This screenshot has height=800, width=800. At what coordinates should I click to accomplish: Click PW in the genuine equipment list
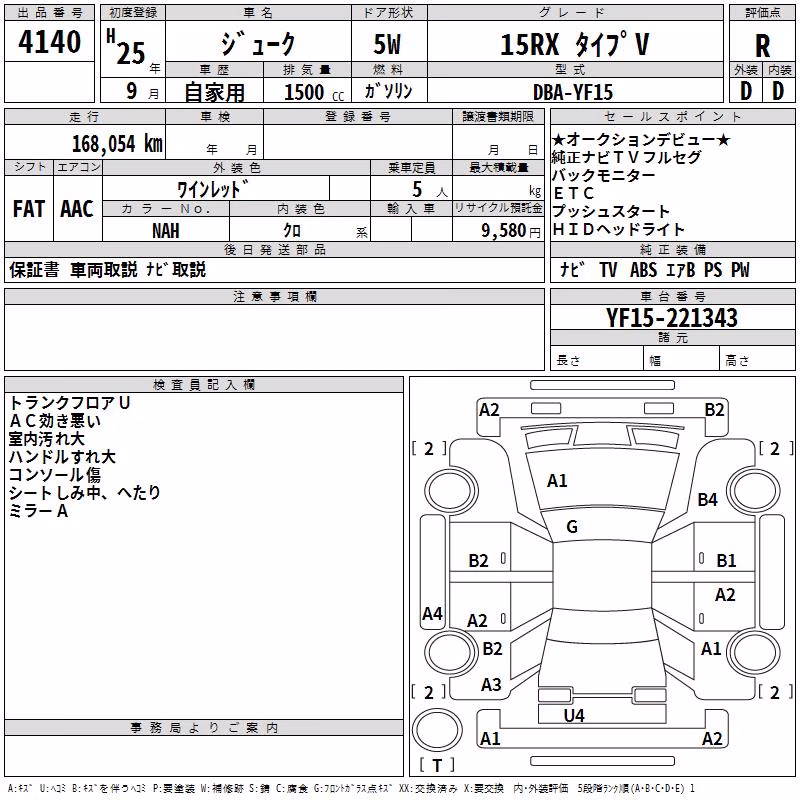pyautogui.click(x=740, y=269)
